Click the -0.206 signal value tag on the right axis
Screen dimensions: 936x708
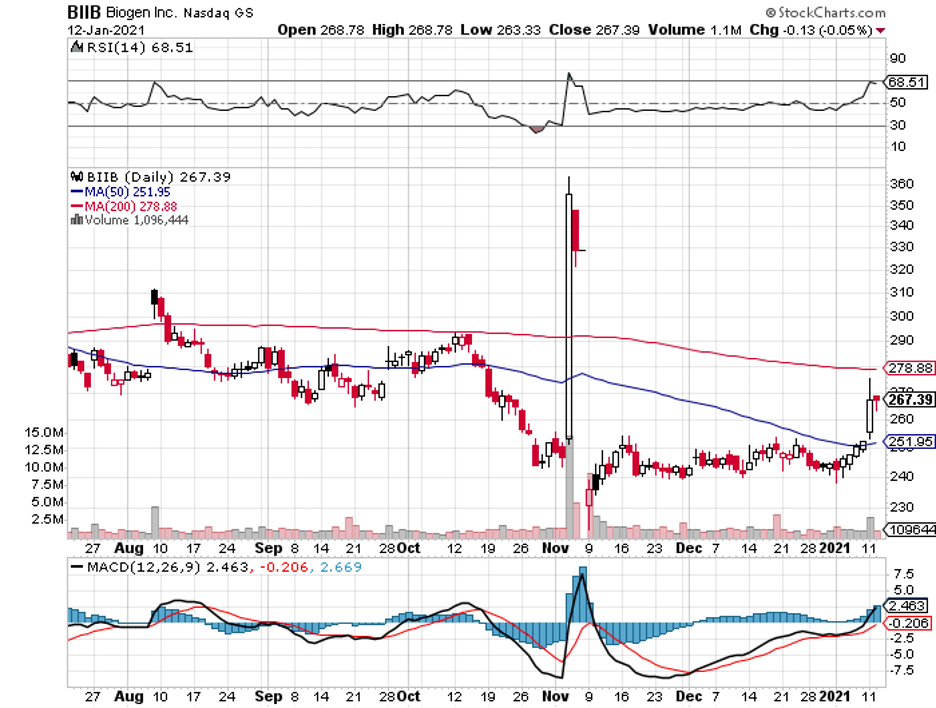point(908,623)
